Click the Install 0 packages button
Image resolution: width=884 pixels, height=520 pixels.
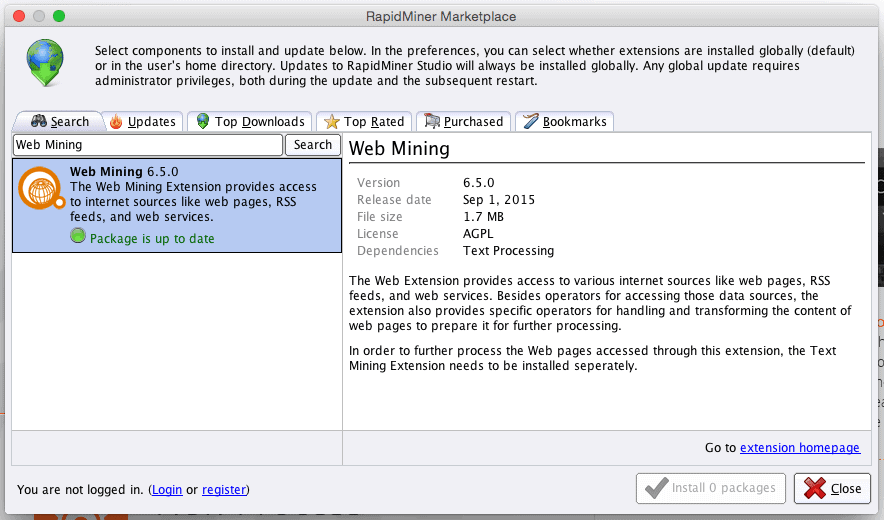710,488
